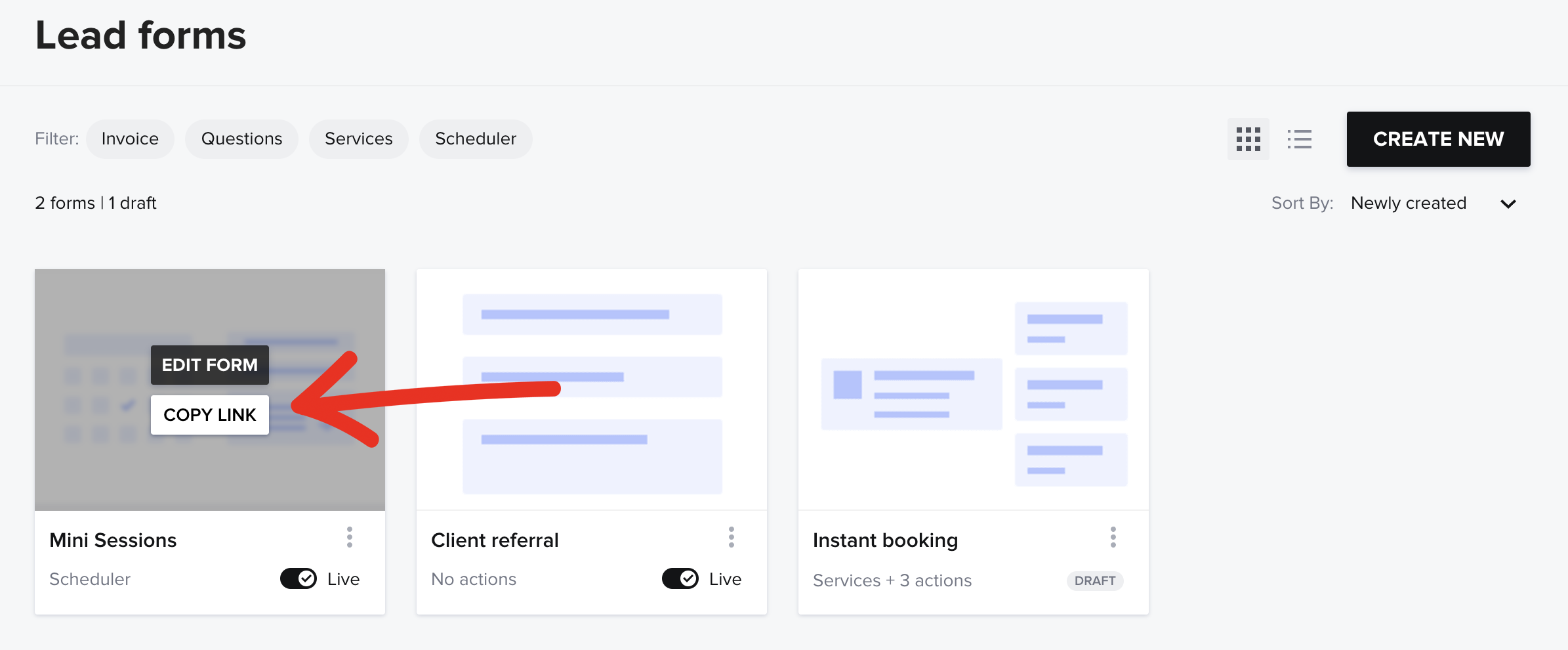The height and width of the screenshot is (650, 1568).
Task: Open the Instant booking form preview
Action: (972, 389)
